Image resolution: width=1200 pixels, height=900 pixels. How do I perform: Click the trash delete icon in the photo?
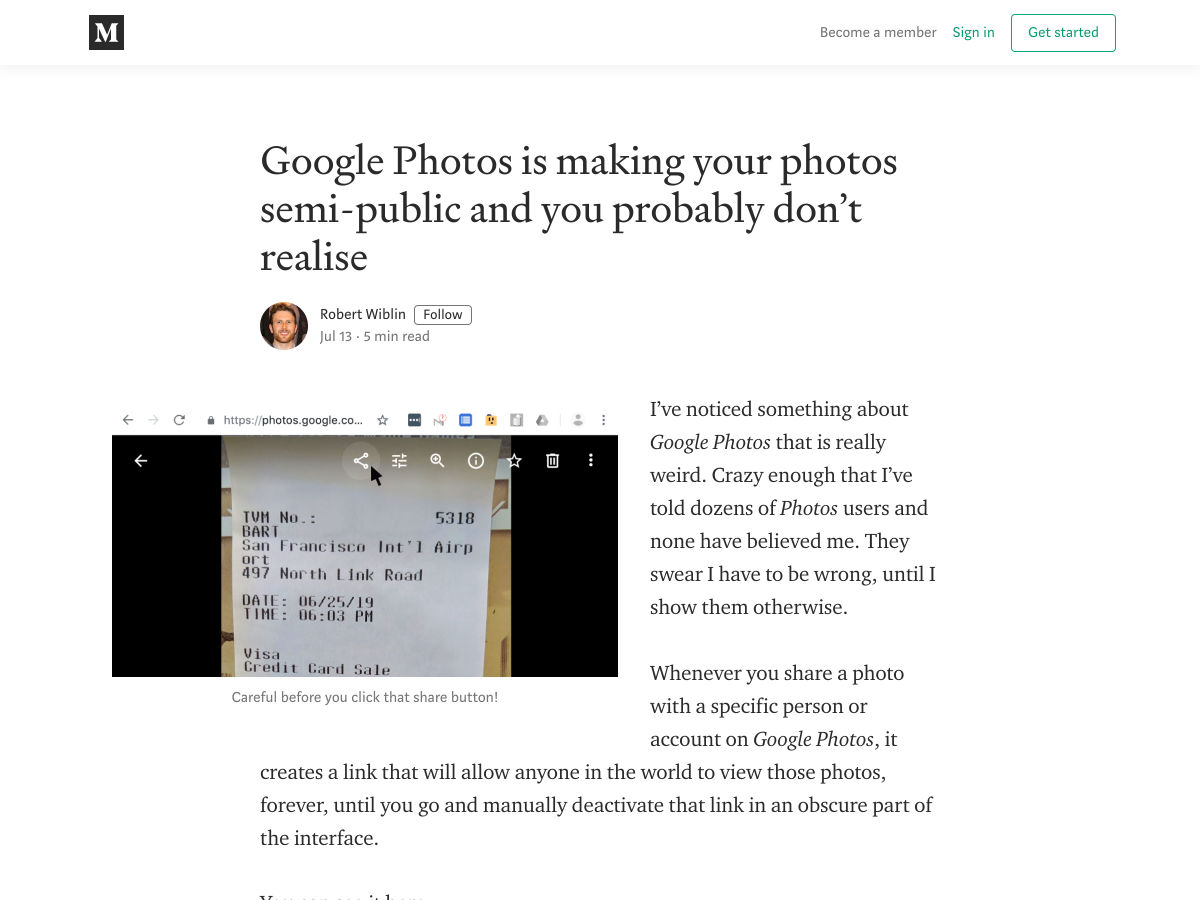[x=552, y=461]
